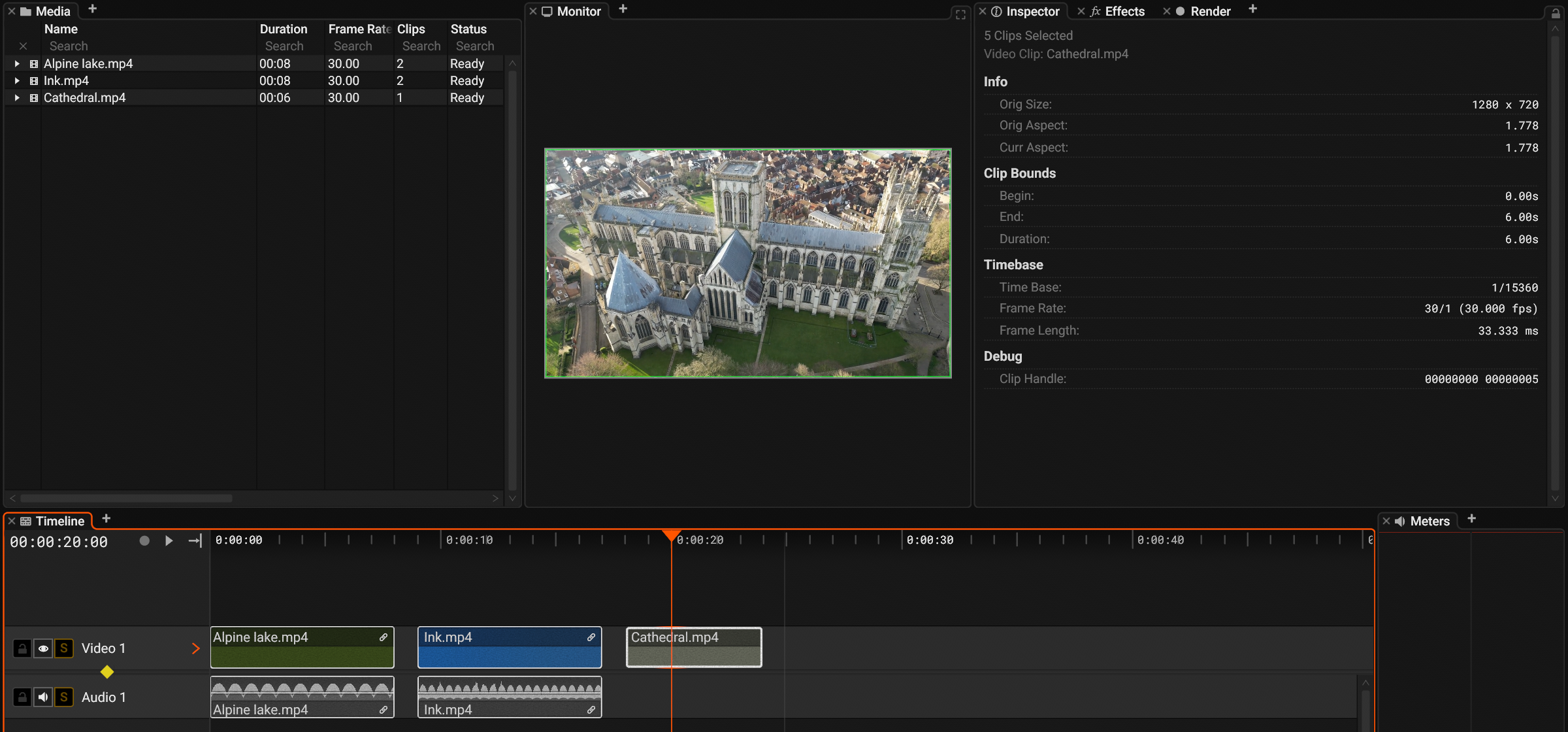Click the Duration search field
The image size is (1568, 732).
pyautogui.click(x=291, y=46)
